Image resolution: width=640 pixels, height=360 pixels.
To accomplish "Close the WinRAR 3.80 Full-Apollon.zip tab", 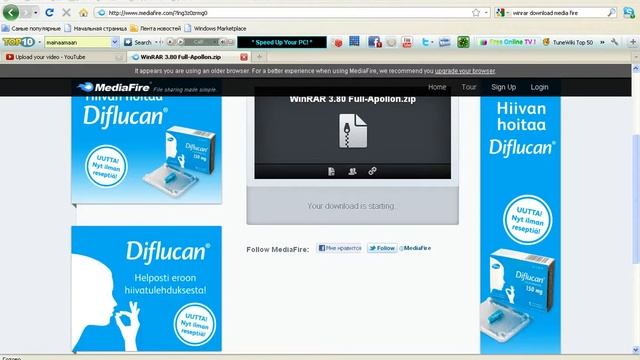I will tap(244, 57).
